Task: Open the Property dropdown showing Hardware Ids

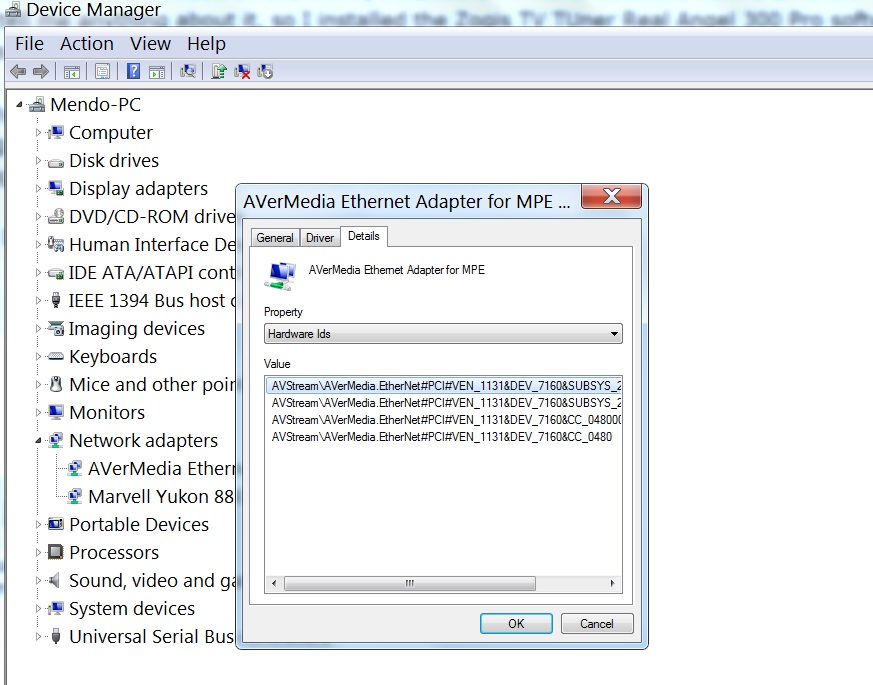Action: point(443,334)
